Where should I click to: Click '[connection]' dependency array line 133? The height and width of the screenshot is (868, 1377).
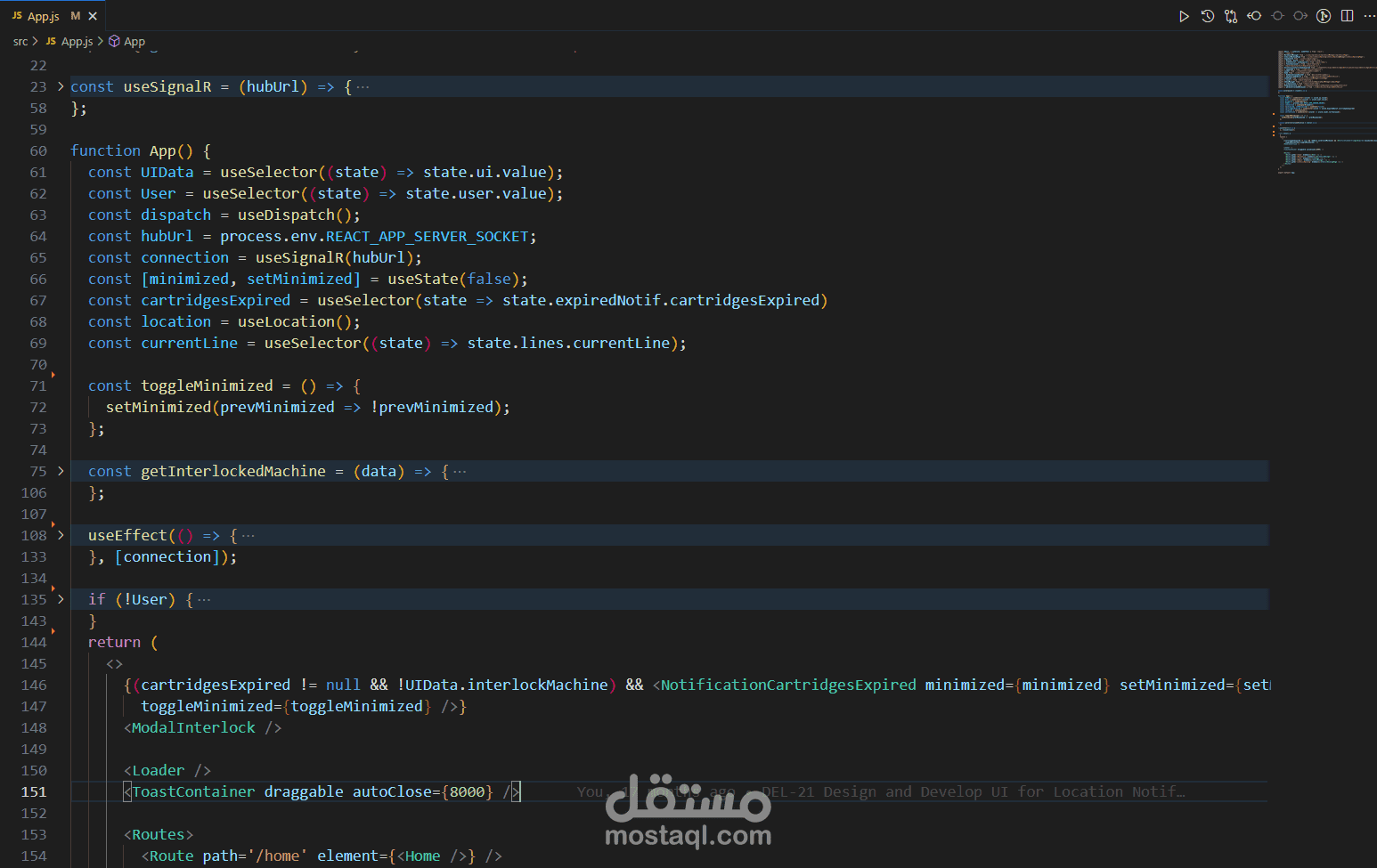(x=167, y=557)
